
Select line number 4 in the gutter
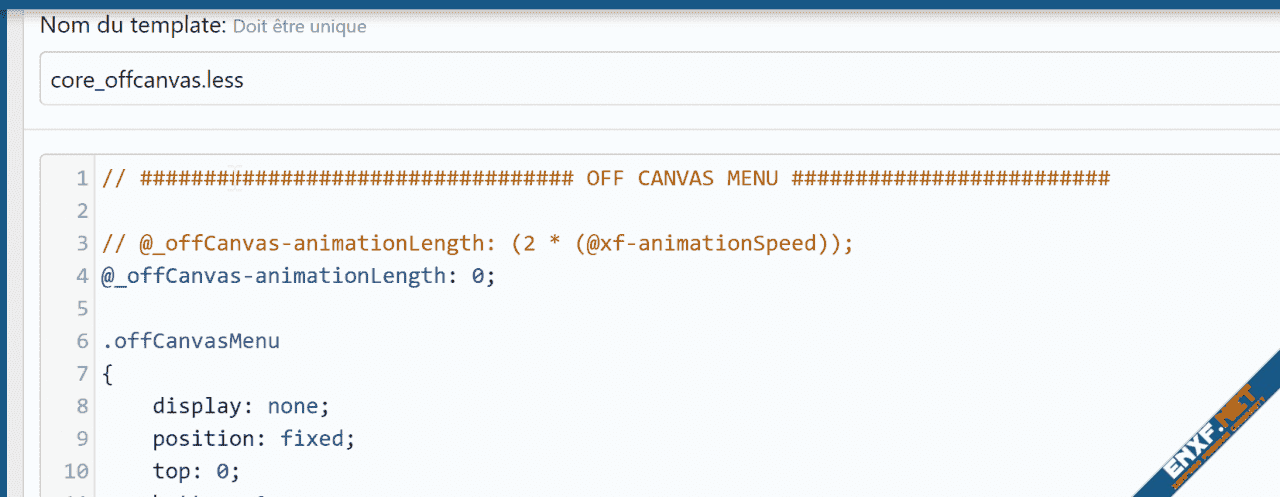(82, 276)
